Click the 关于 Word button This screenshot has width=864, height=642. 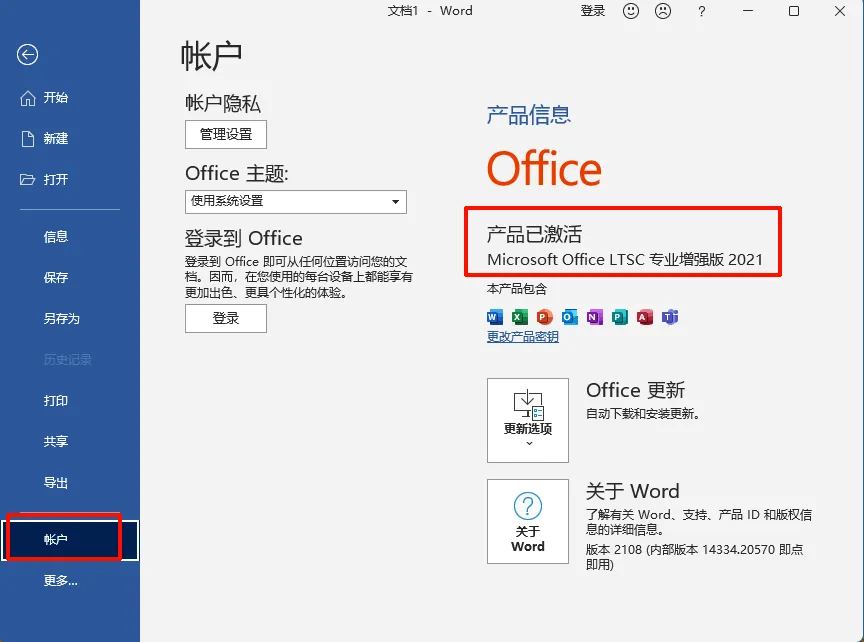528,521
